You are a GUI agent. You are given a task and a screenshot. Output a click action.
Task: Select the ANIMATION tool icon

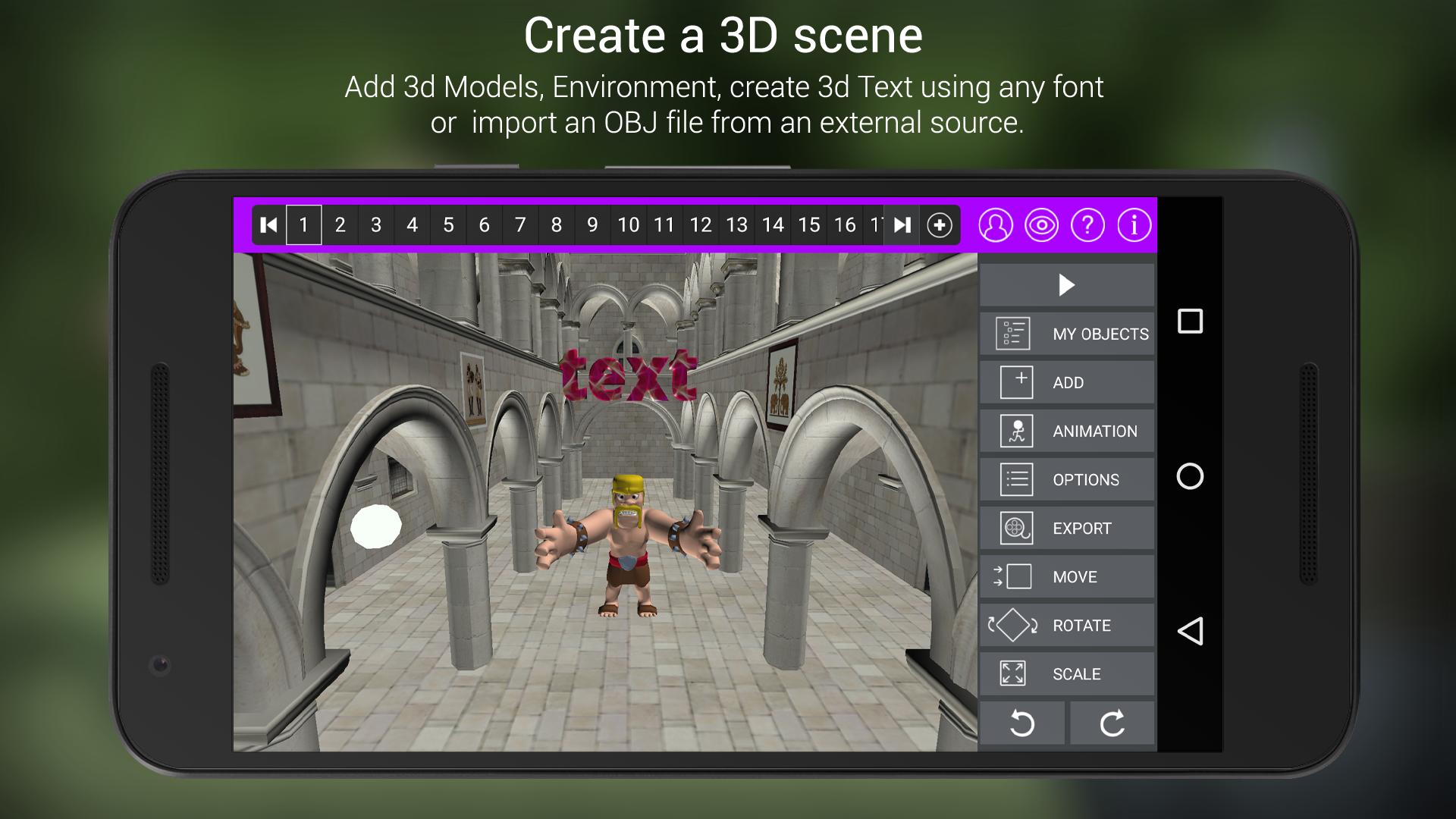(1014, 430)
